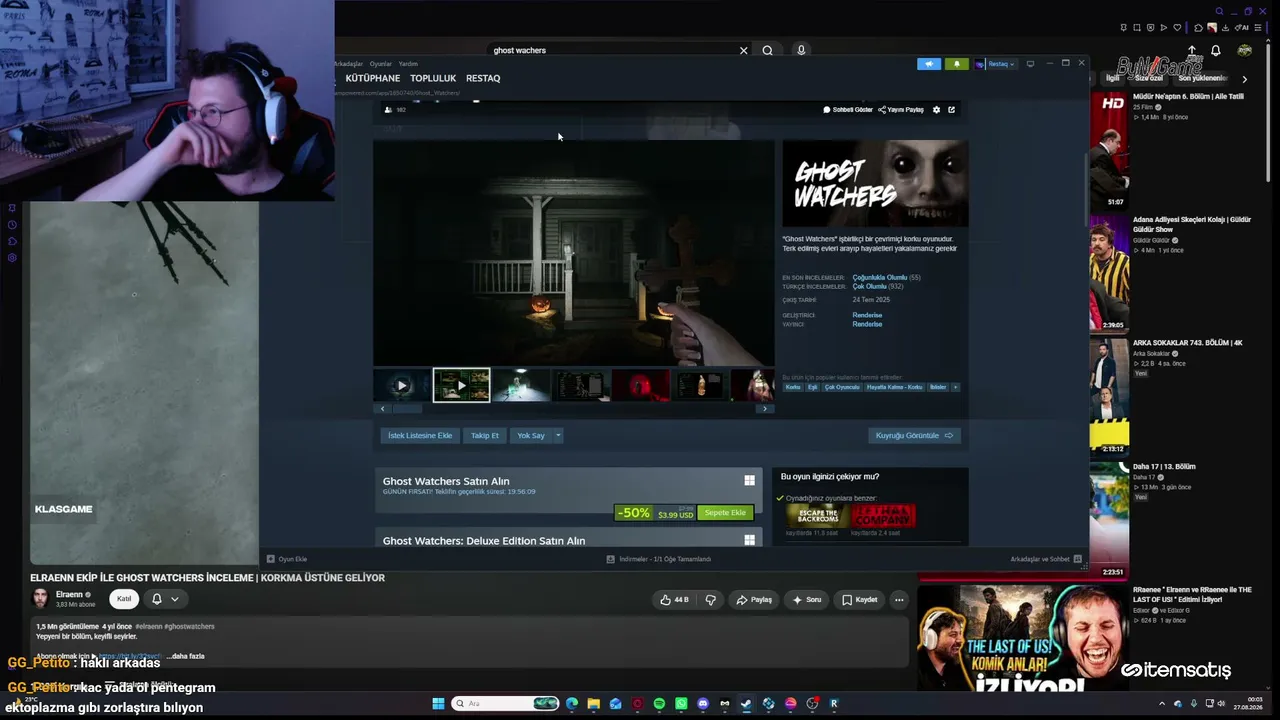The width and height of the screenshot is (1280, 720).
Task: Click the Paylaş share button under video
Action: click(754, 600)
